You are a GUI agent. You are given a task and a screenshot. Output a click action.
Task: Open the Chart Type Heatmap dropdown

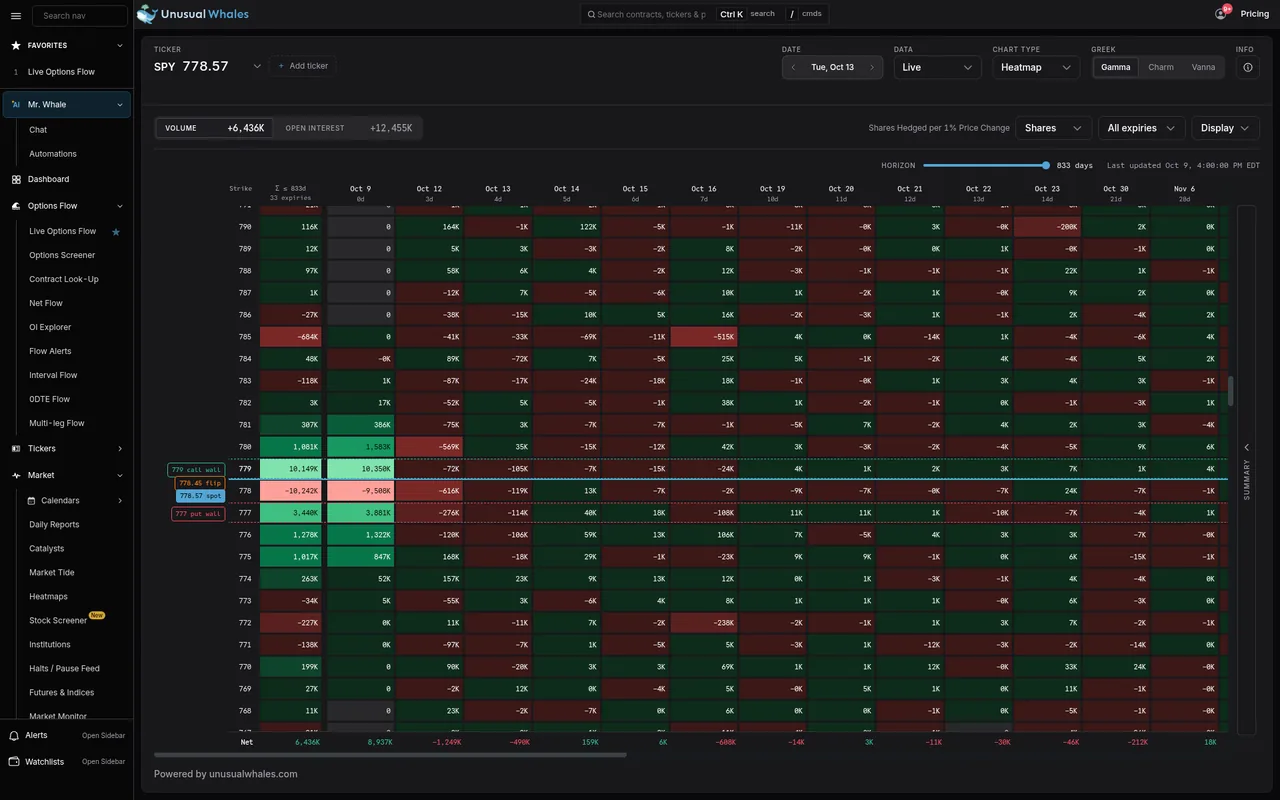(1036, 67)
